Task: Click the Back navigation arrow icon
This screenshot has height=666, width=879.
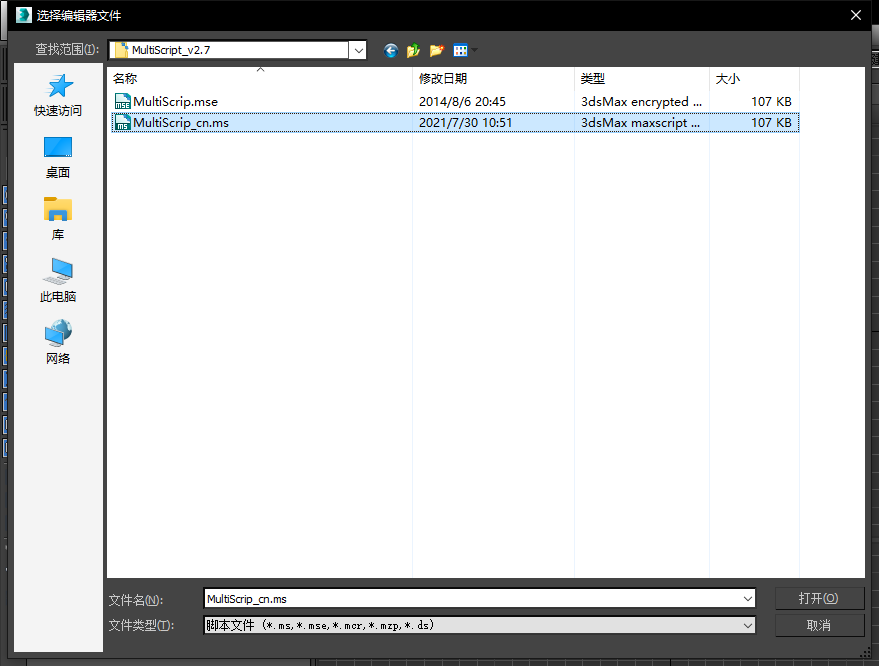Action: tap(390, 50)
